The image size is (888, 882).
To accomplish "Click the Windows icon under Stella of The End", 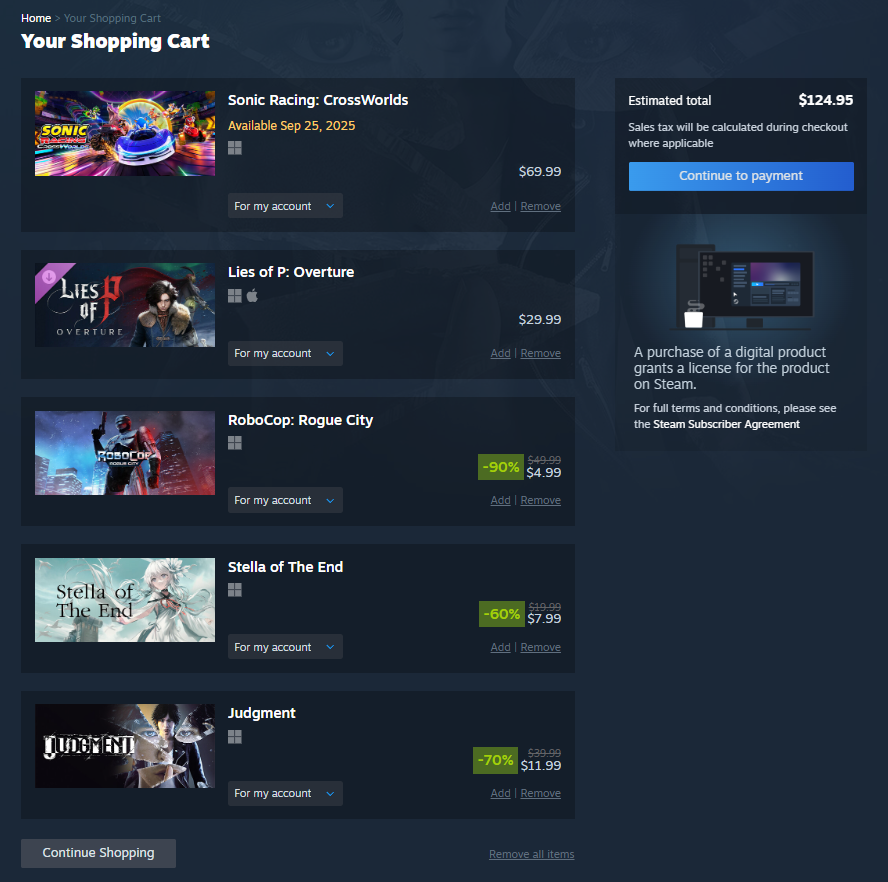I will tap(234, 590).
